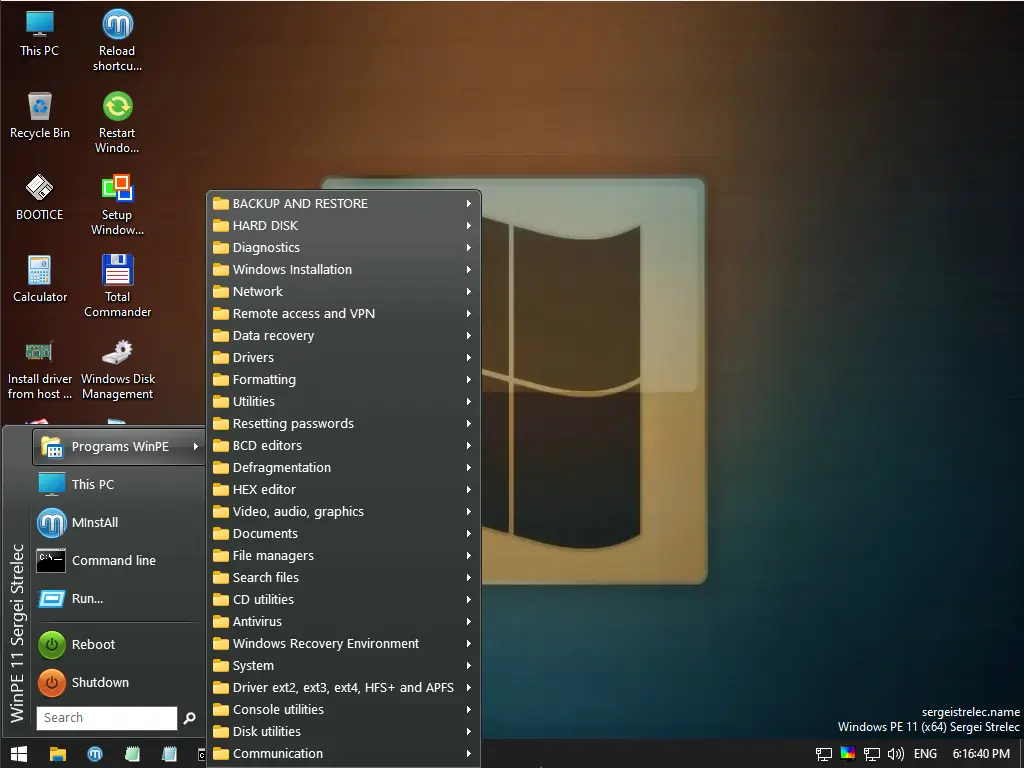Launch MInstAll from the taskbar
Image resolution: width=1024 pixels, height=768 pixels.
(94, 753)
